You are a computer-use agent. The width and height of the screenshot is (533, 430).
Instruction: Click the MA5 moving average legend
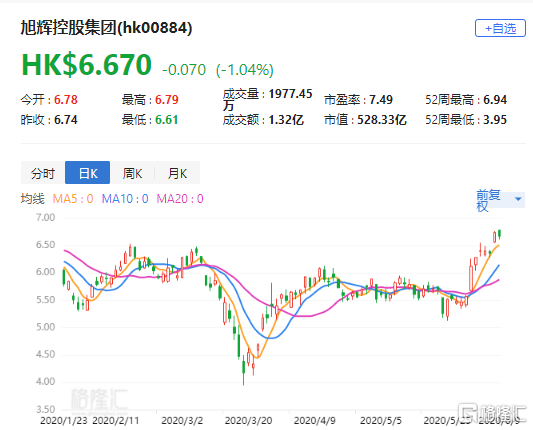pos(73,199)
